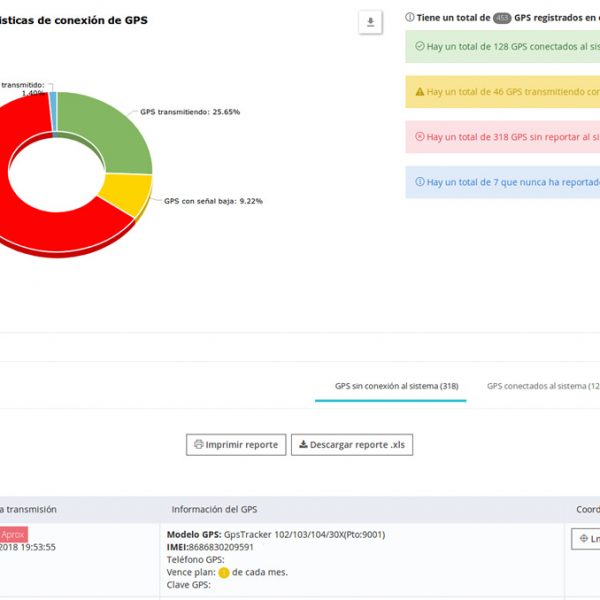
Task: Click the 'Información del GPS' column header
Action: pyautogui.click(x=214, y=509)
